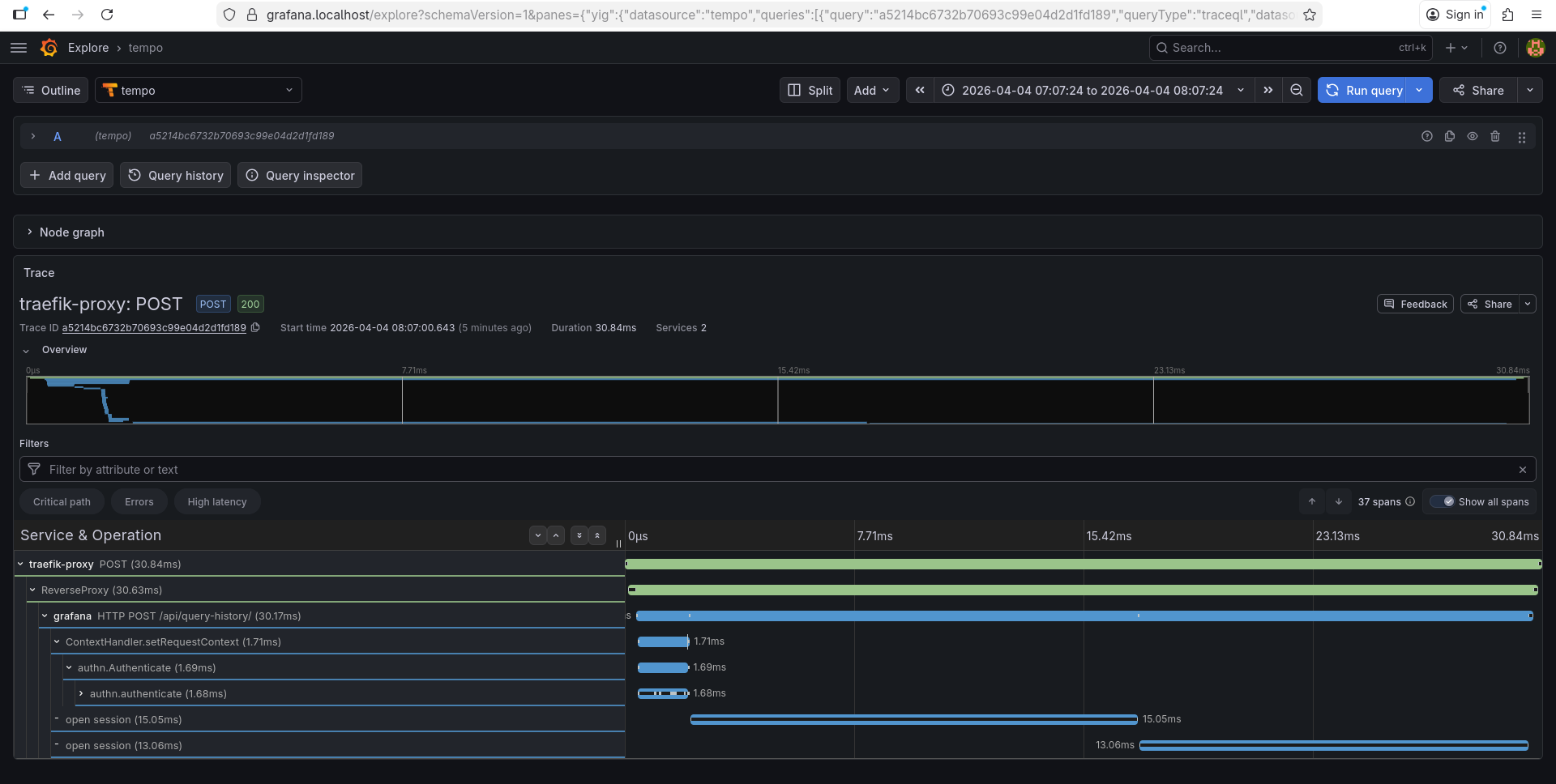Focus the Grafana search box
Viewport: 1556px width, 784px height.
[1291, 48]
